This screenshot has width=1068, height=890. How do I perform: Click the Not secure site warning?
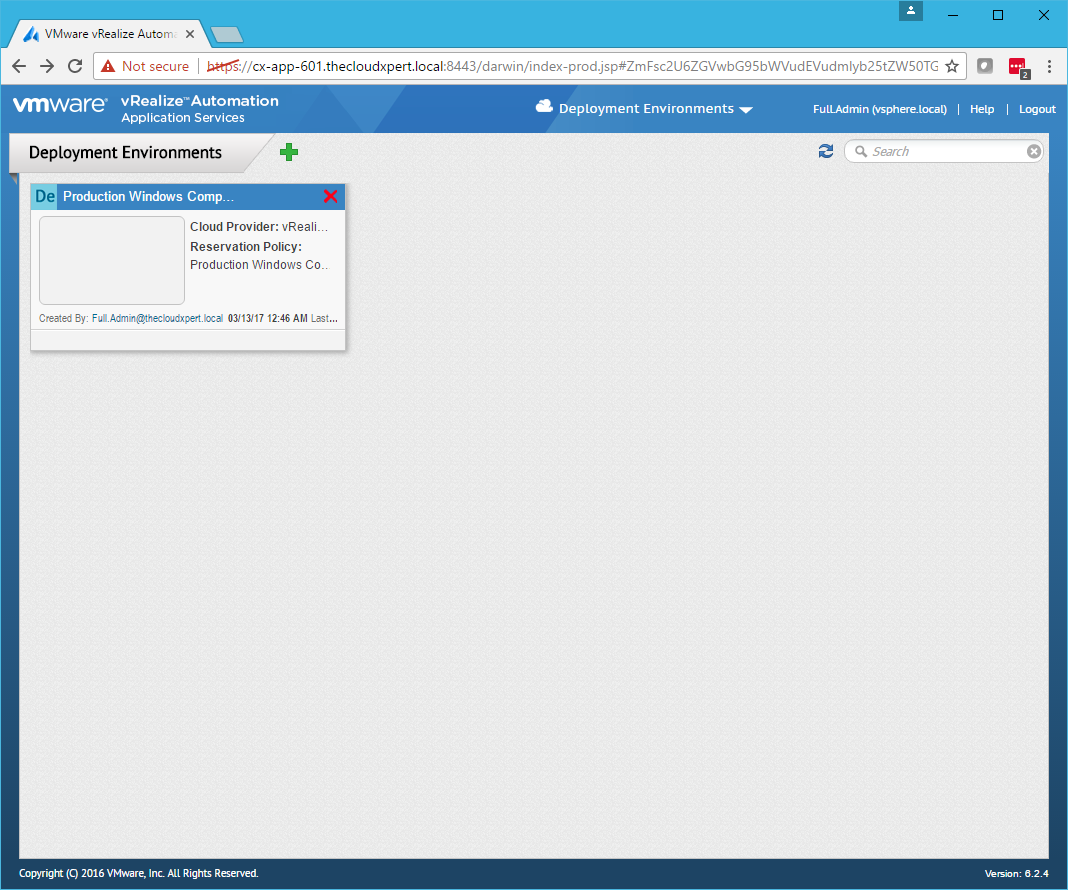(145, 66)
